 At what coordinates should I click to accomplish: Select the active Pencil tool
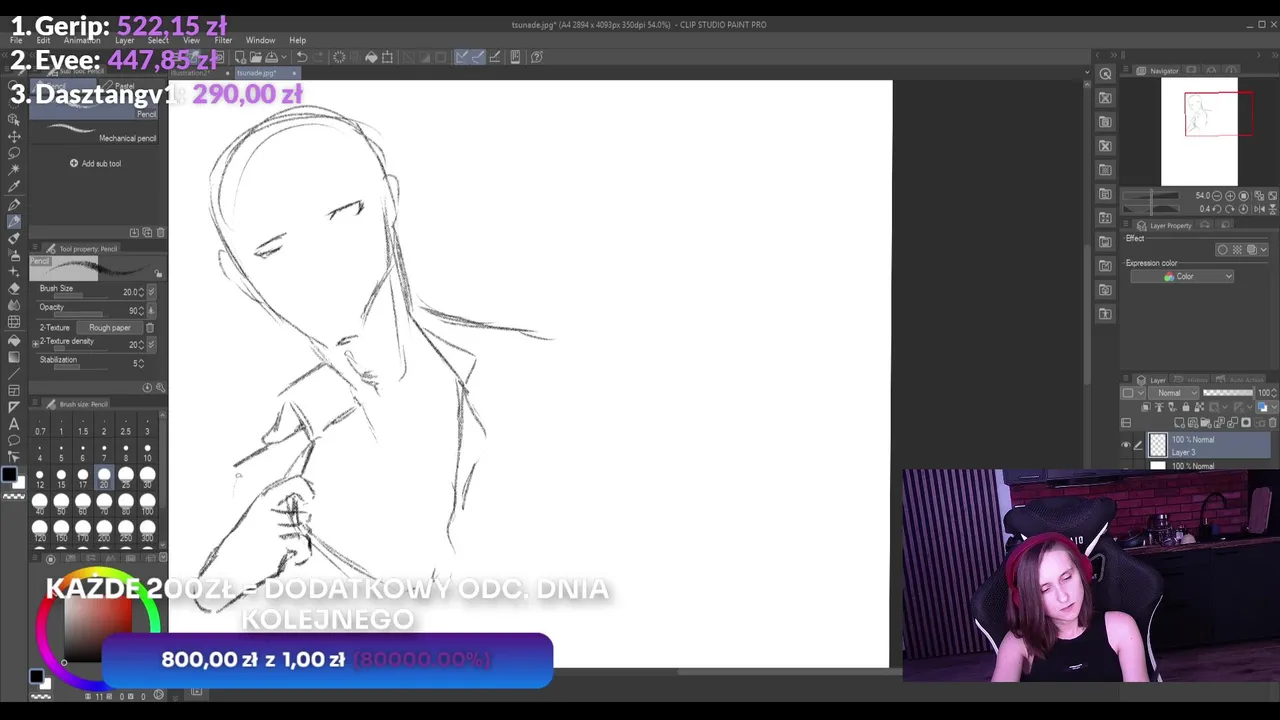coord(14,221)
